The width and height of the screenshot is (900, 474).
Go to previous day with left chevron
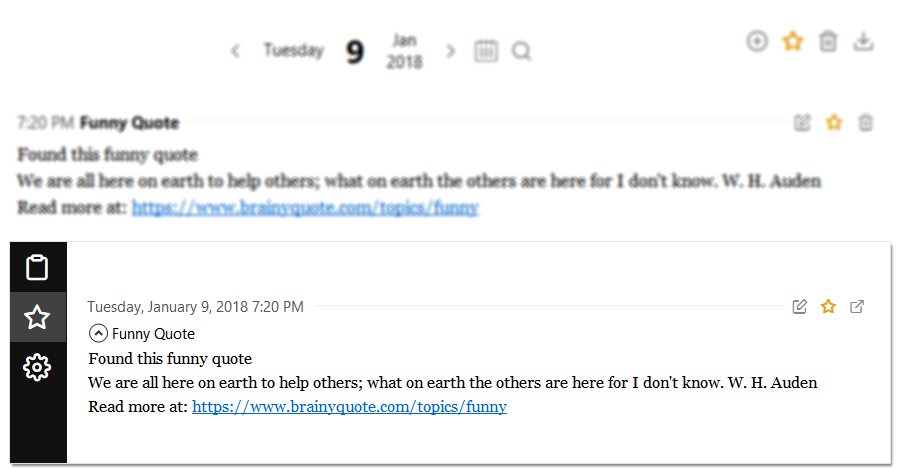click(x=235, y=51)
